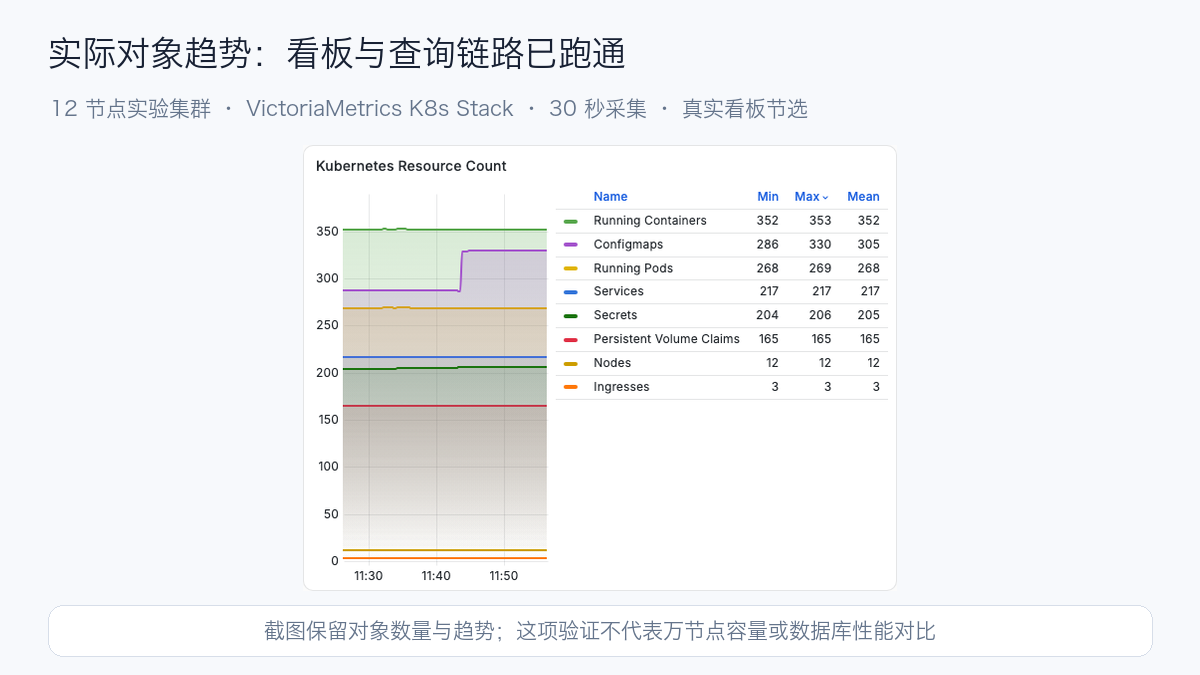The height and width of the screenshot is (675, 1200).
Task: Click the Configmaps Mean value 305
Action: [869, 245]
